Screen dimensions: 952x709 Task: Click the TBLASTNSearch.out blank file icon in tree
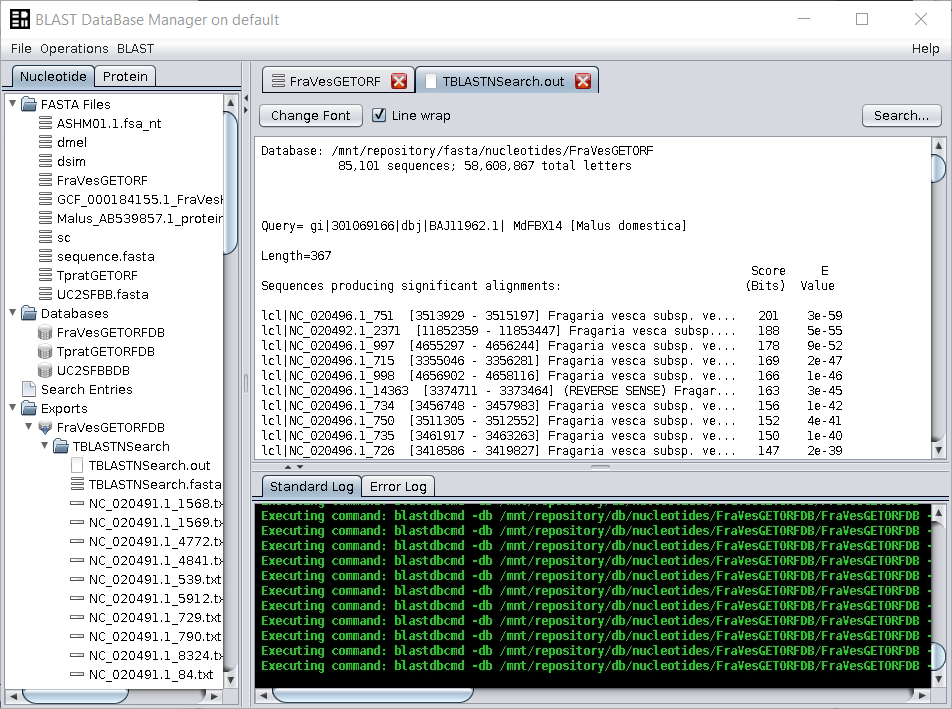click(x=77, y=465)
